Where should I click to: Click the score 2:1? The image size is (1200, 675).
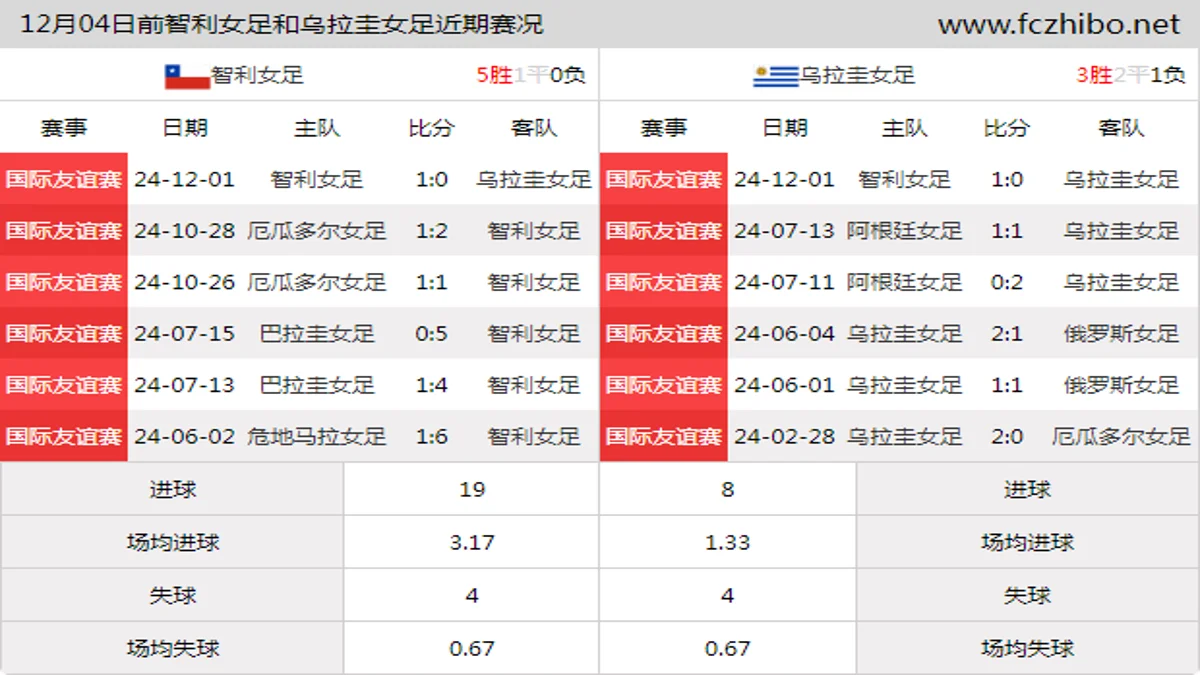pyautogui.click(x=1007, y=333)
